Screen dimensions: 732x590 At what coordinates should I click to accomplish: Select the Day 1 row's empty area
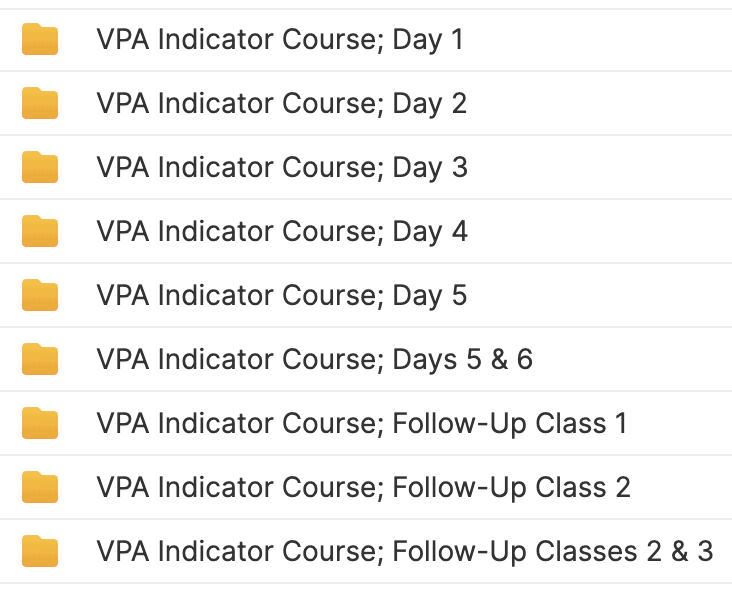click(598, 40)
